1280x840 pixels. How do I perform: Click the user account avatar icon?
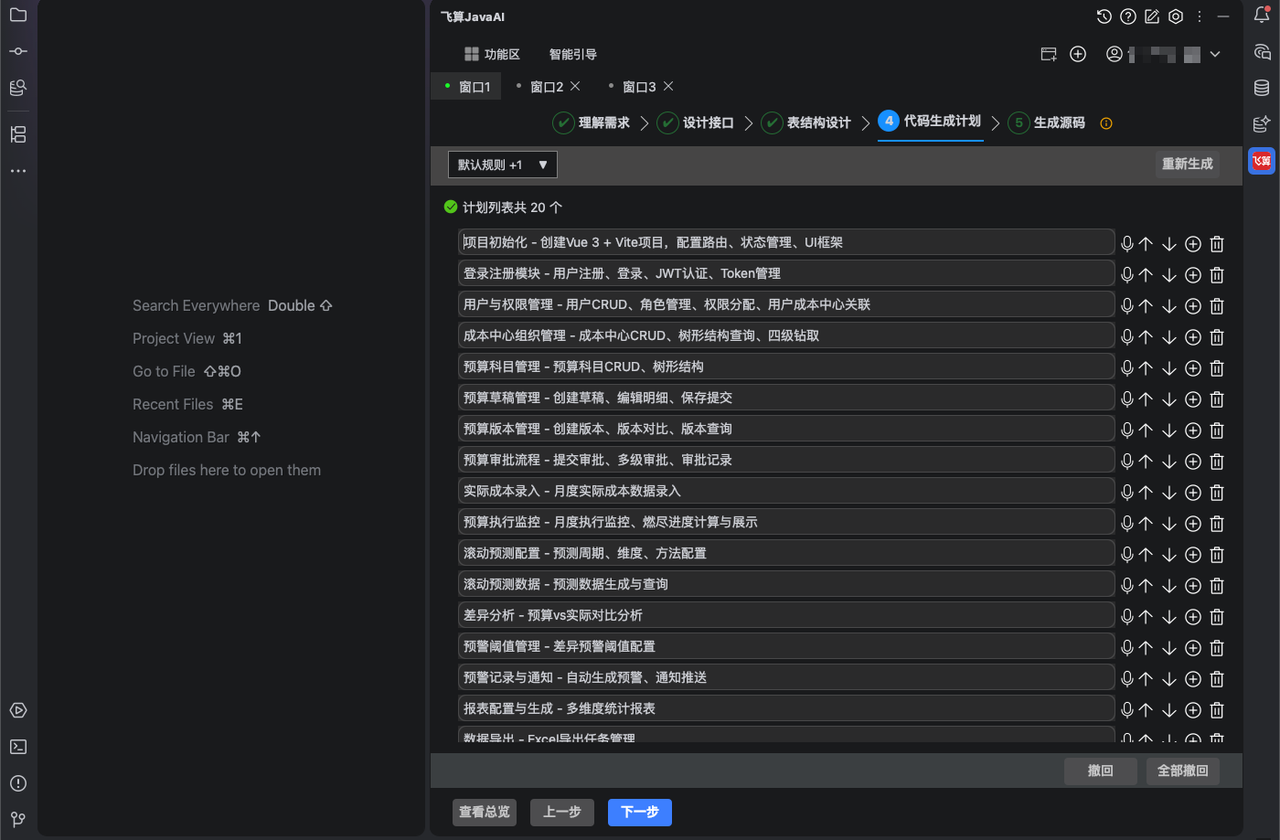click(x=1114, y=54)
